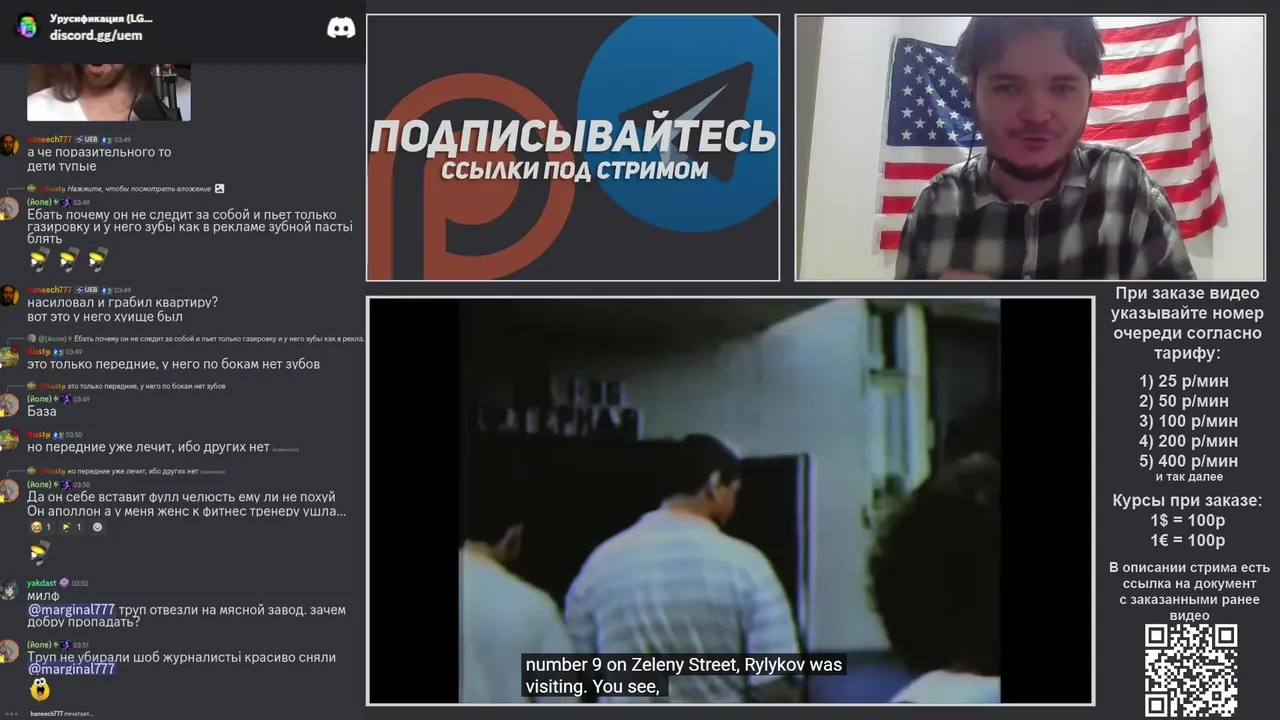Click the streamer webcam feed
1280x720 pixels.
[x=1030, y=148]
